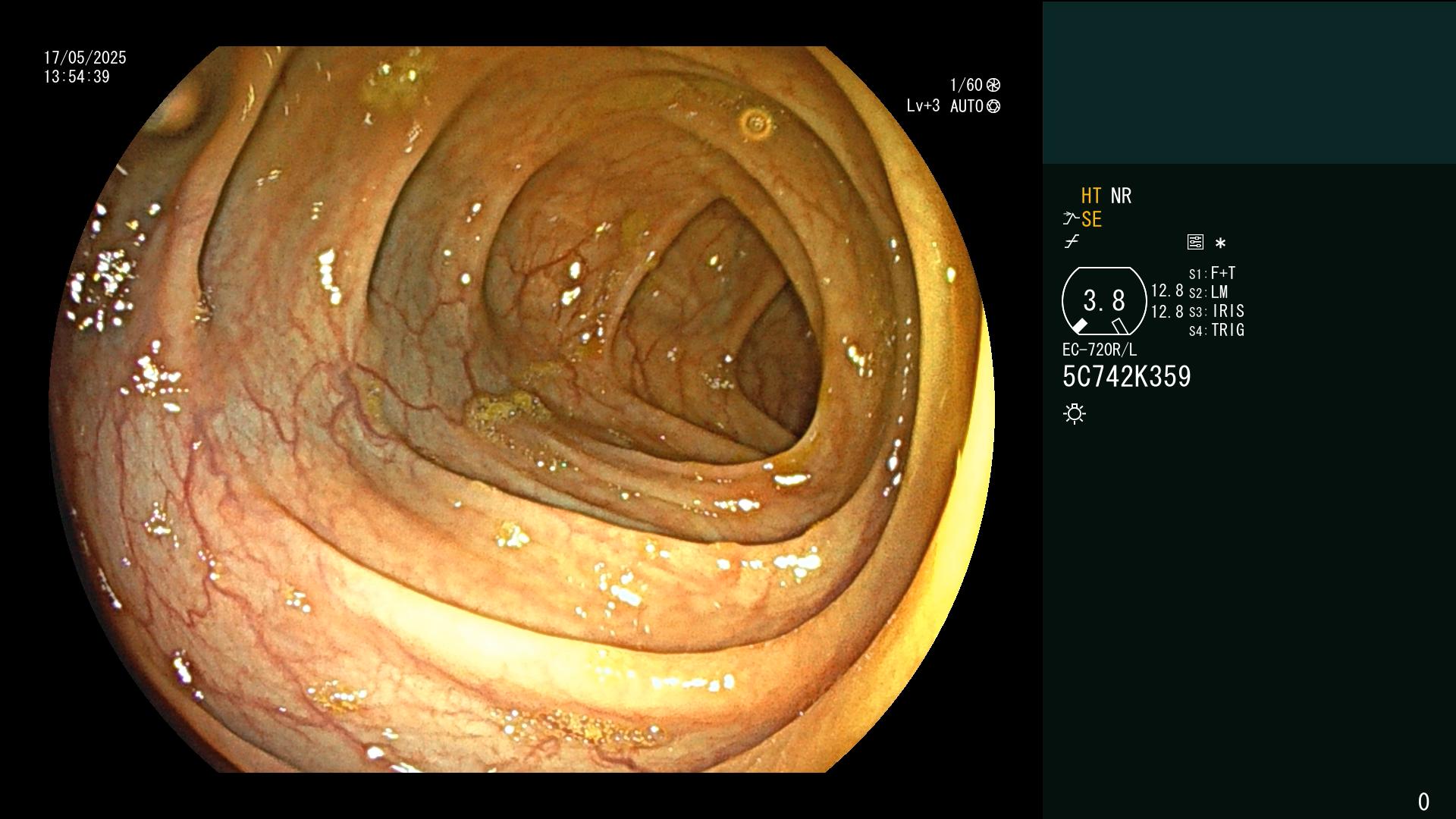
Task: Click the date 17/05/2025
Action: point(85,58)
